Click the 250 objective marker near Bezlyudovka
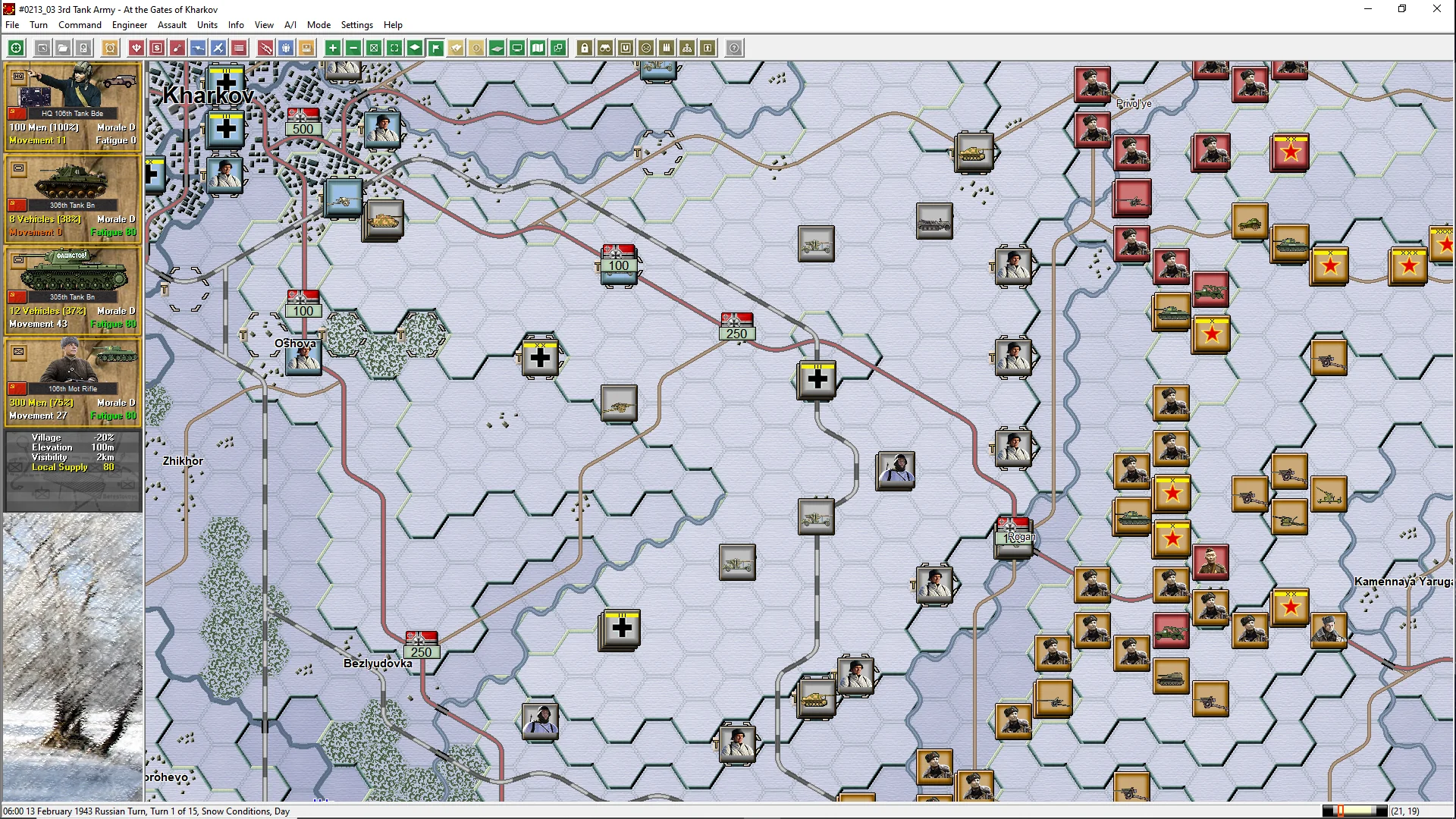The image size is (1456, 819). pos(421,646)
